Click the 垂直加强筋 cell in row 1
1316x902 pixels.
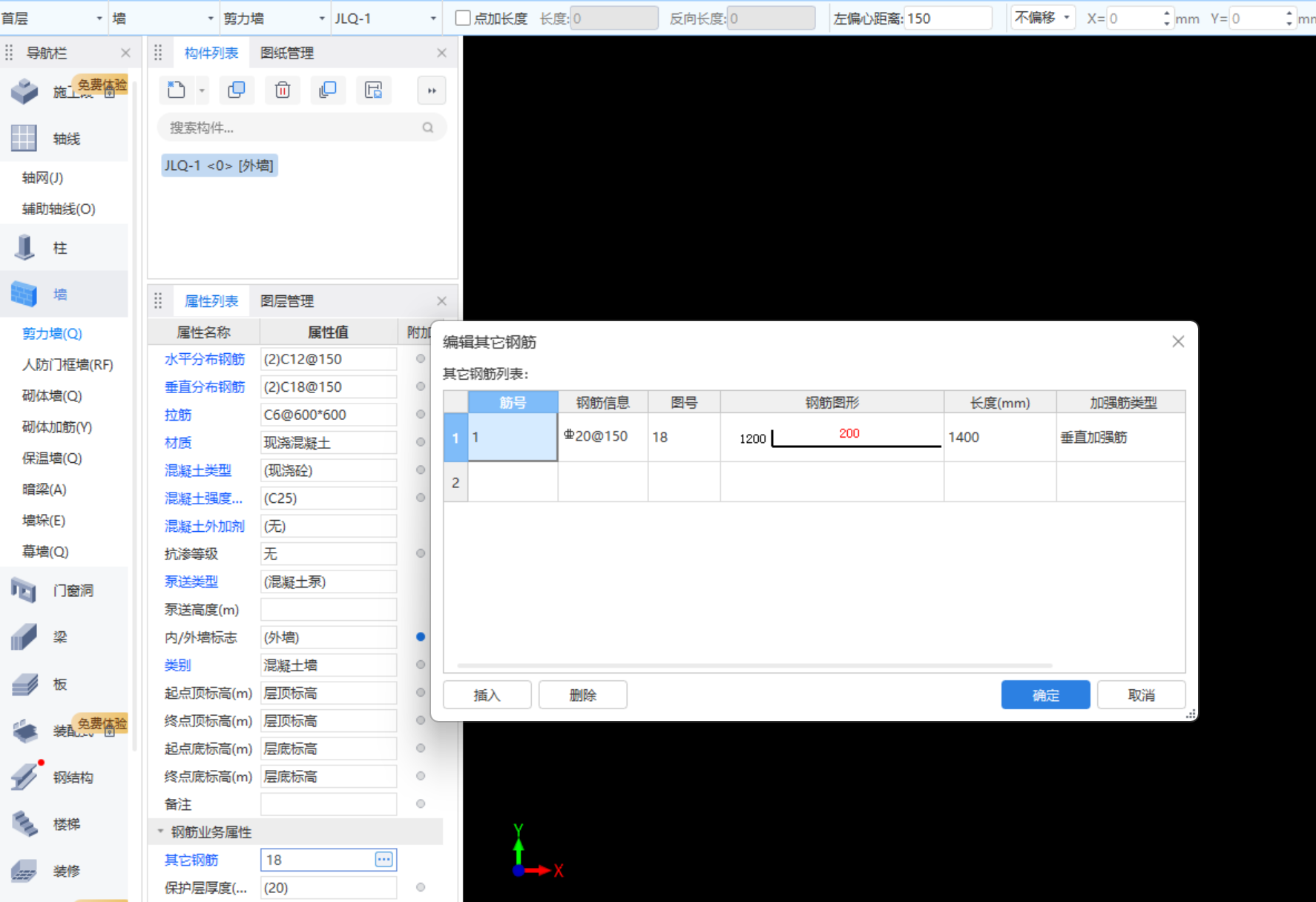click(1120, 438)
